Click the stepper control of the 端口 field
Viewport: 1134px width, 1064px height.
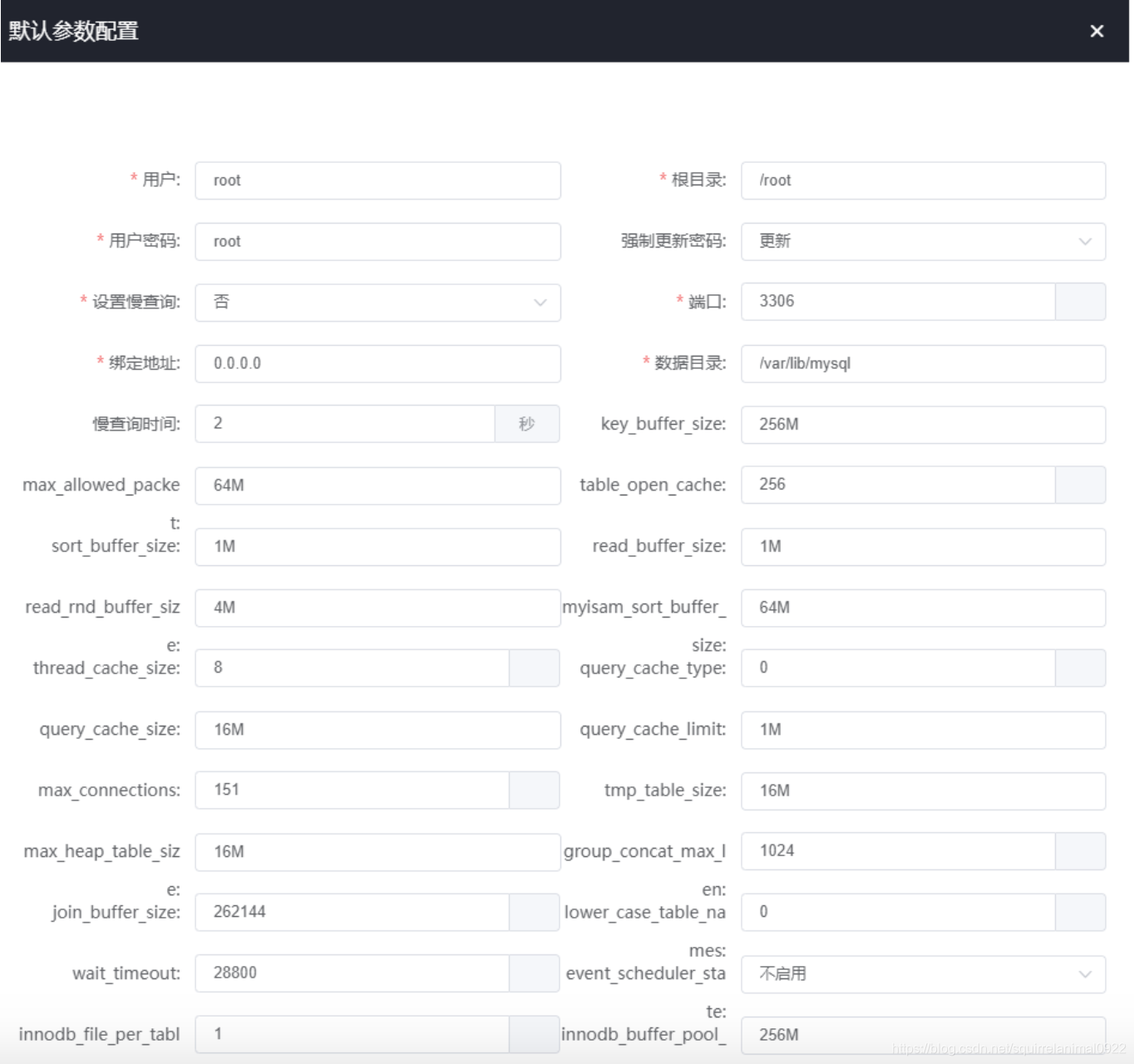[1080, 302]
